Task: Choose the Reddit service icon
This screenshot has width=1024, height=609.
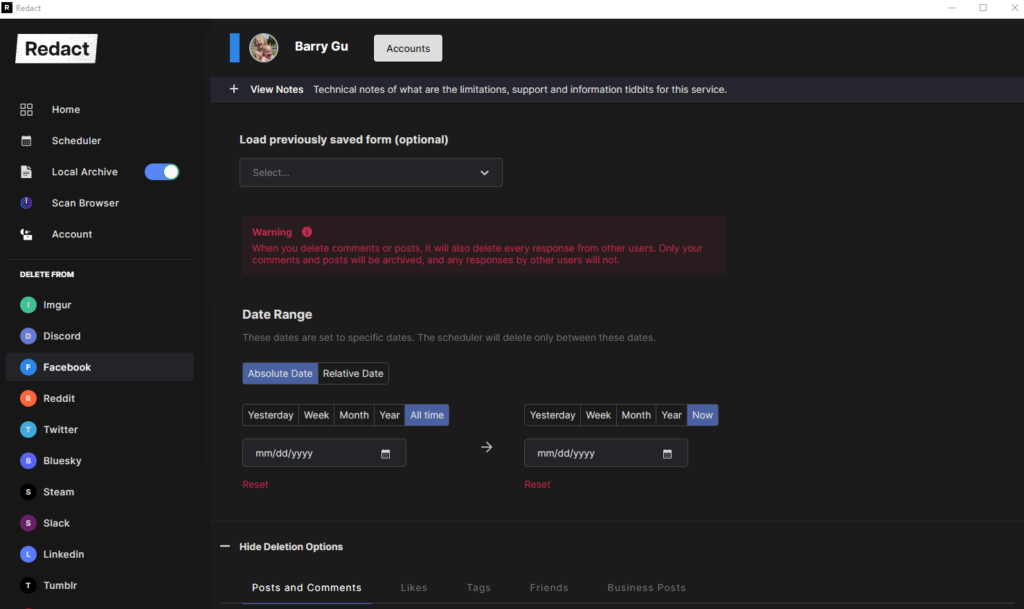Action: click(28, 398)
